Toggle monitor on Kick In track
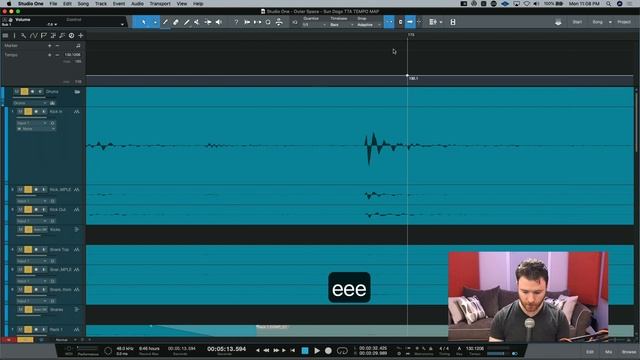The width and height of the screenshot is (640, 360). [x=44, y=111]
